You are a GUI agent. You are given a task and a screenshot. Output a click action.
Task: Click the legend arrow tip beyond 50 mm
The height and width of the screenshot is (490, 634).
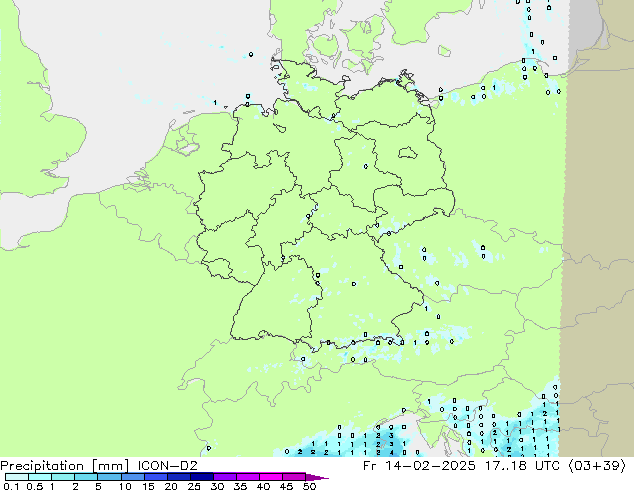point(317,477)
